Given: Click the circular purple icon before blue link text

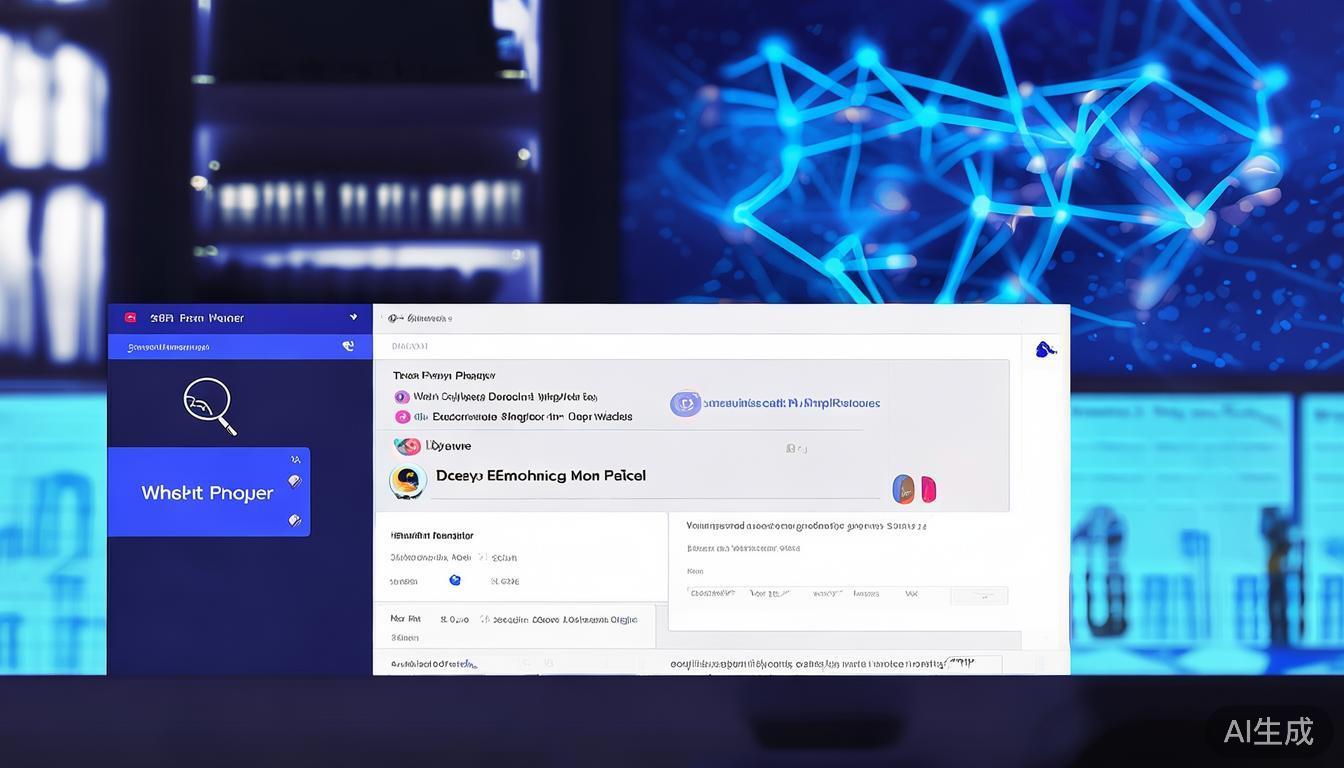Looking at the screenshot, I should point(685,404).
